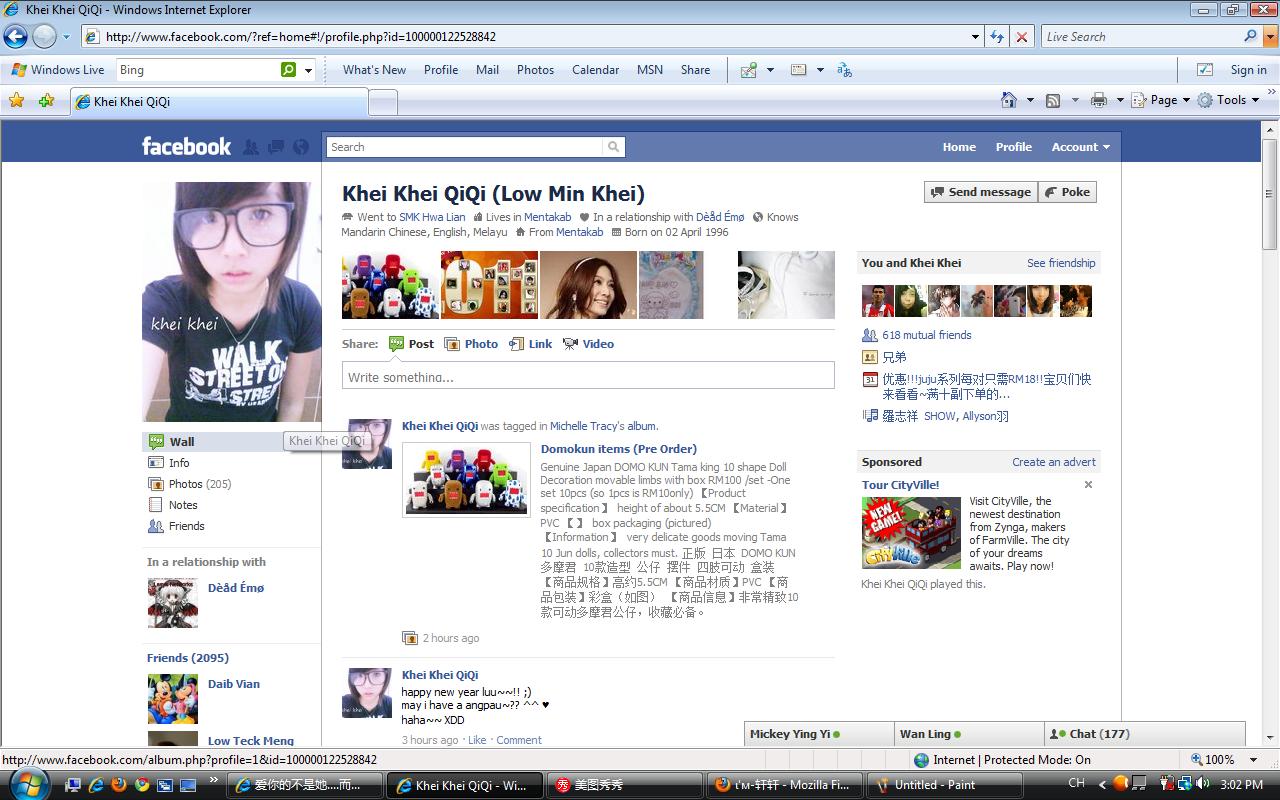Open Info in left sidebar
The height and width of the screenshot is (800, 1280).
(179, 463)
